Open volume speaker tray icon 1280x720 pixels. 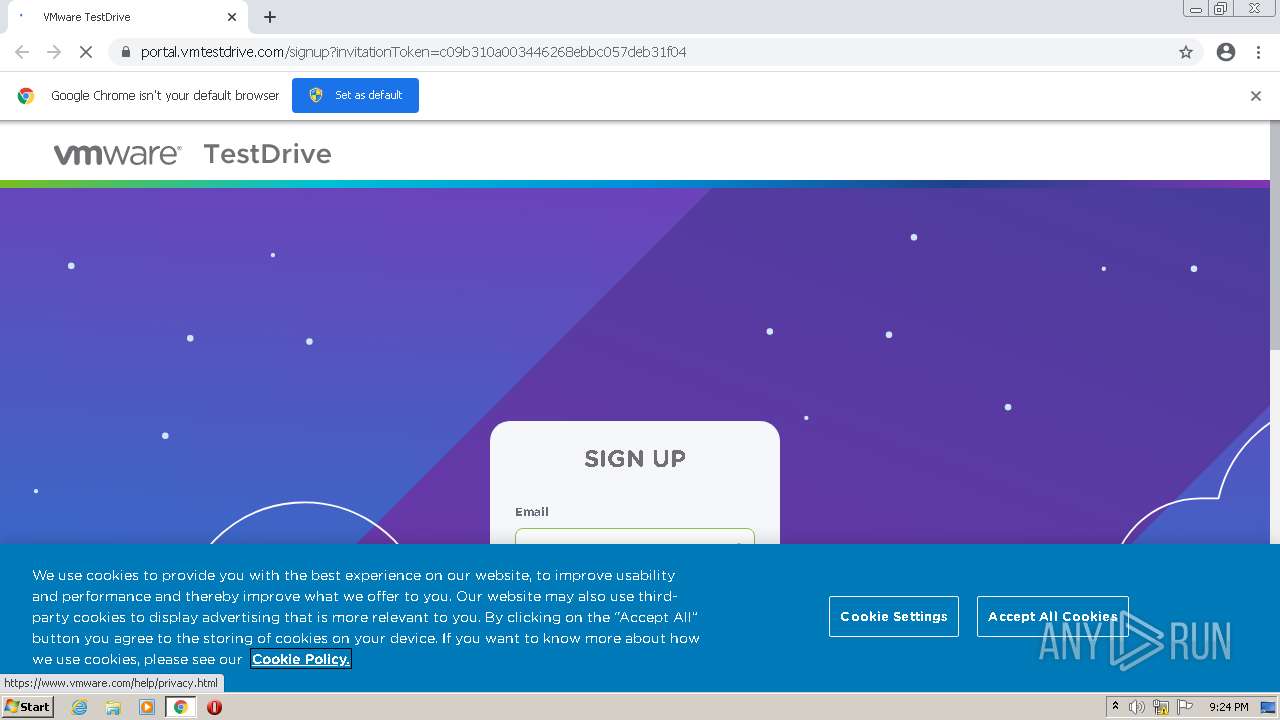pos(1137,707)
